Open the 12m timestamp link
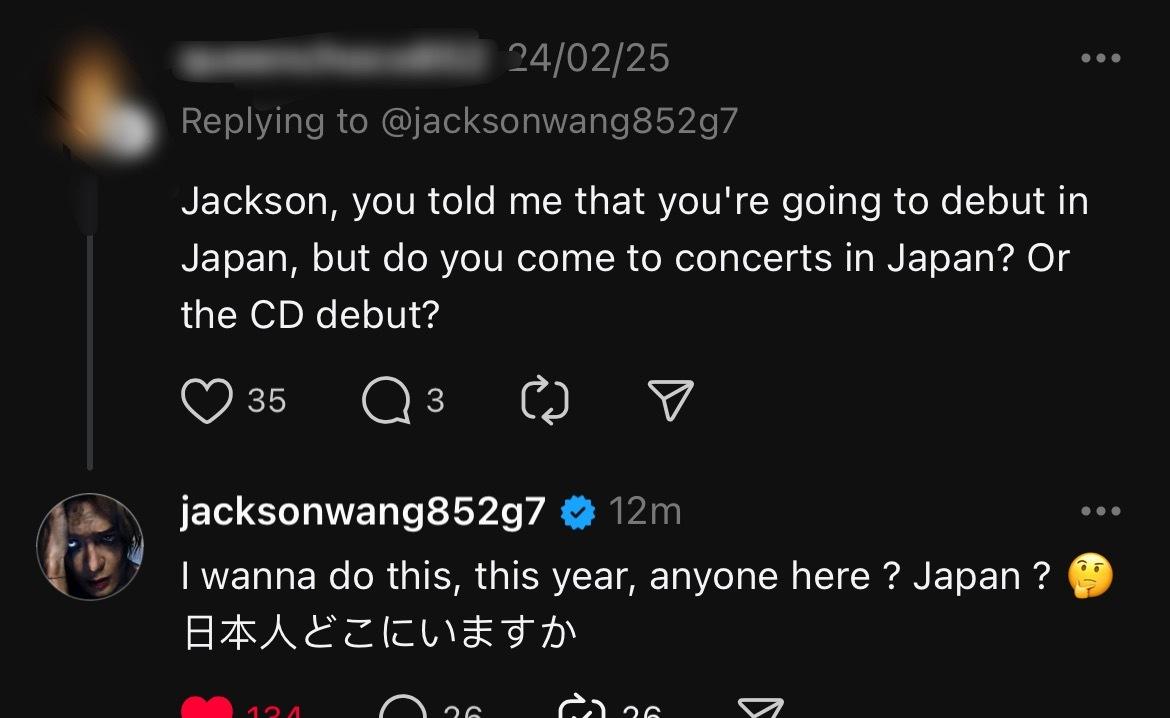The image size is (1170, 718). coord(645,512)
